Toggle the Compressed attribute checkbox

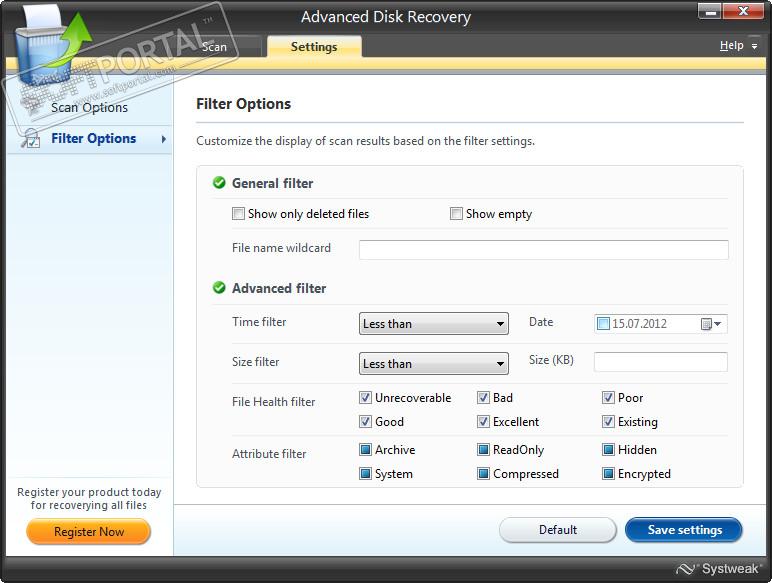(483, 474)
